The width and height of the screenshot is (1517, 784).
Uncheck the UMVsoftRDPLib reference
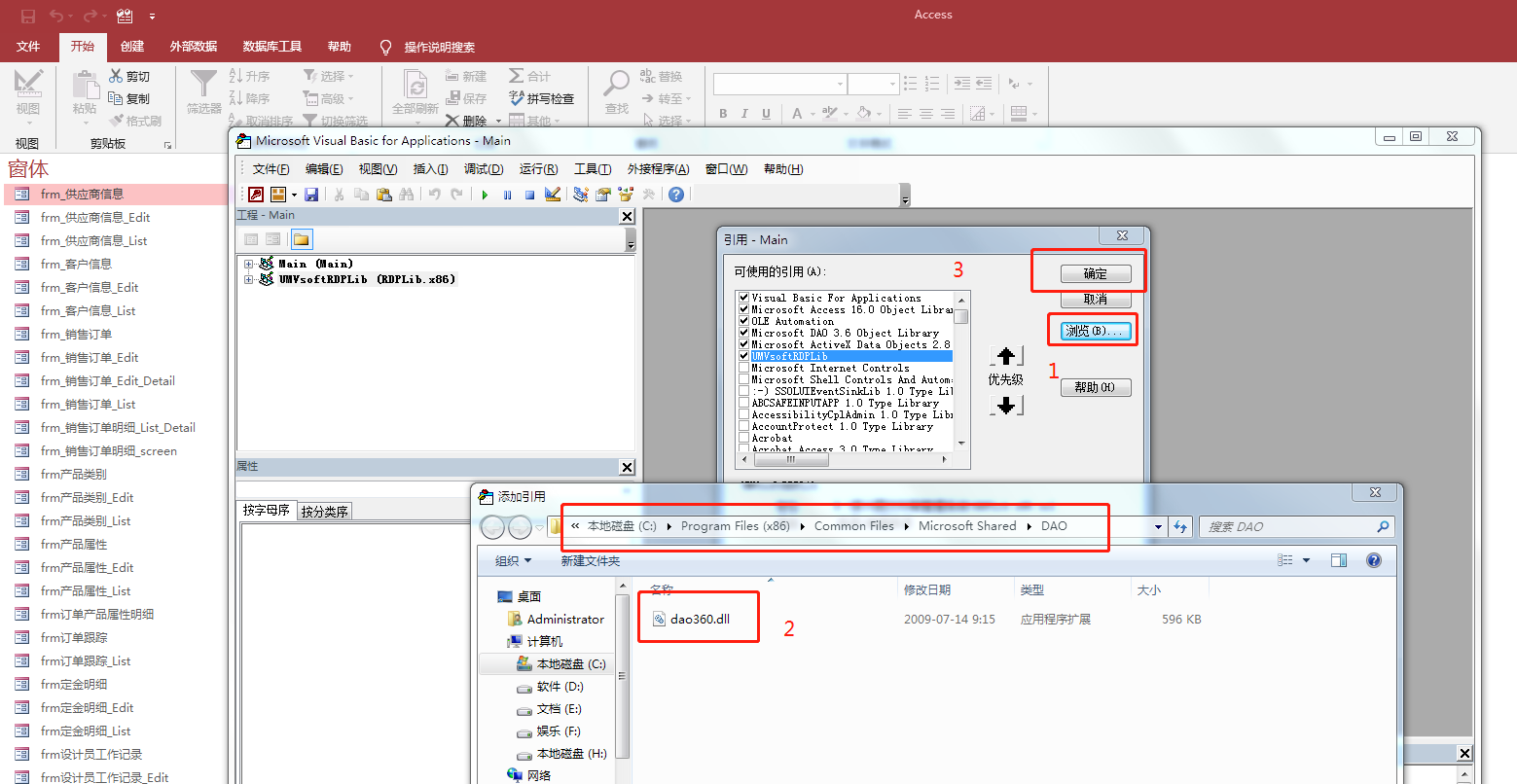tap(743, 356)
